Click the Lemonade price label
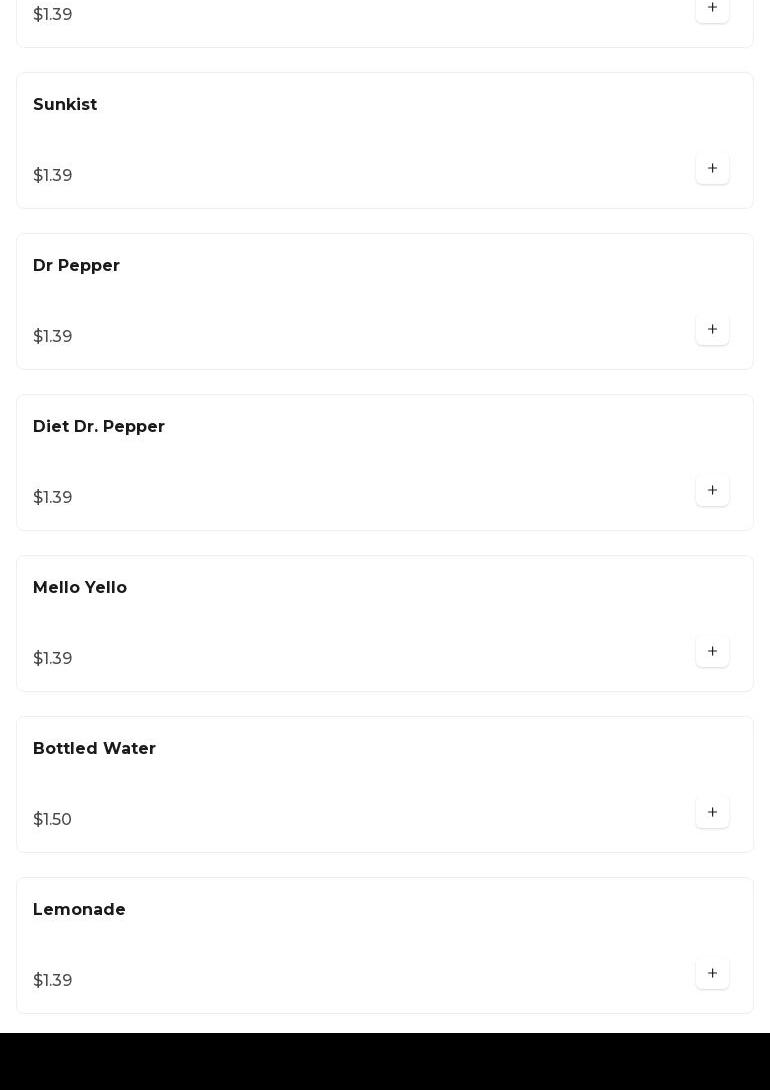This screenshot has height=1090, width=770. [x=53, y=981]
